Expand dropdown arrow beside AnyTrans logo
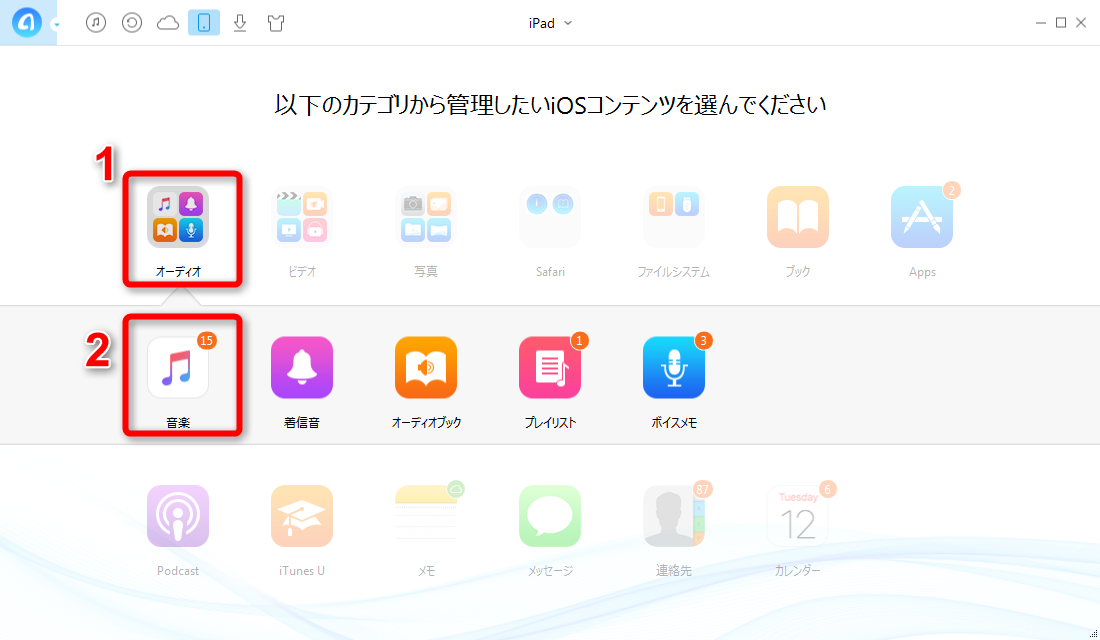1100x640 pixels. [x=56, y=25]
